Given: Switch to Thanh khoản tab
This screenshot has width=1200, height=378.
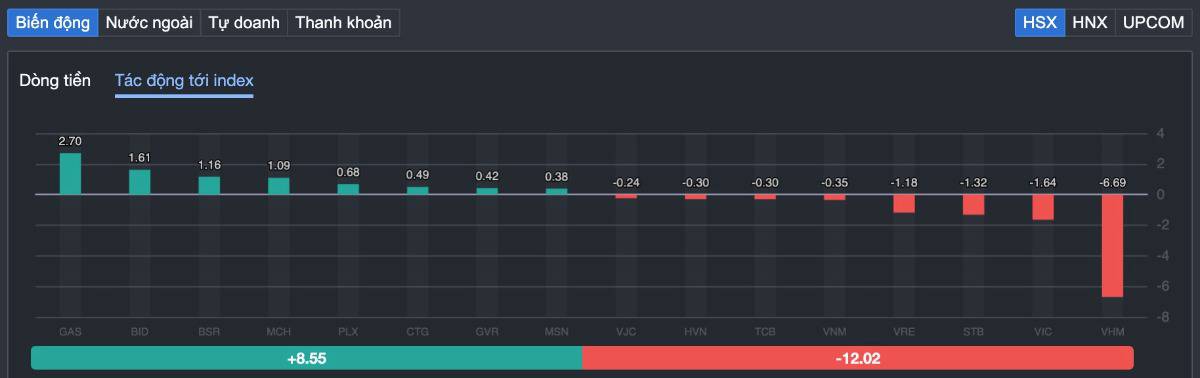Looking at the screenshot, I should point(343,22).
